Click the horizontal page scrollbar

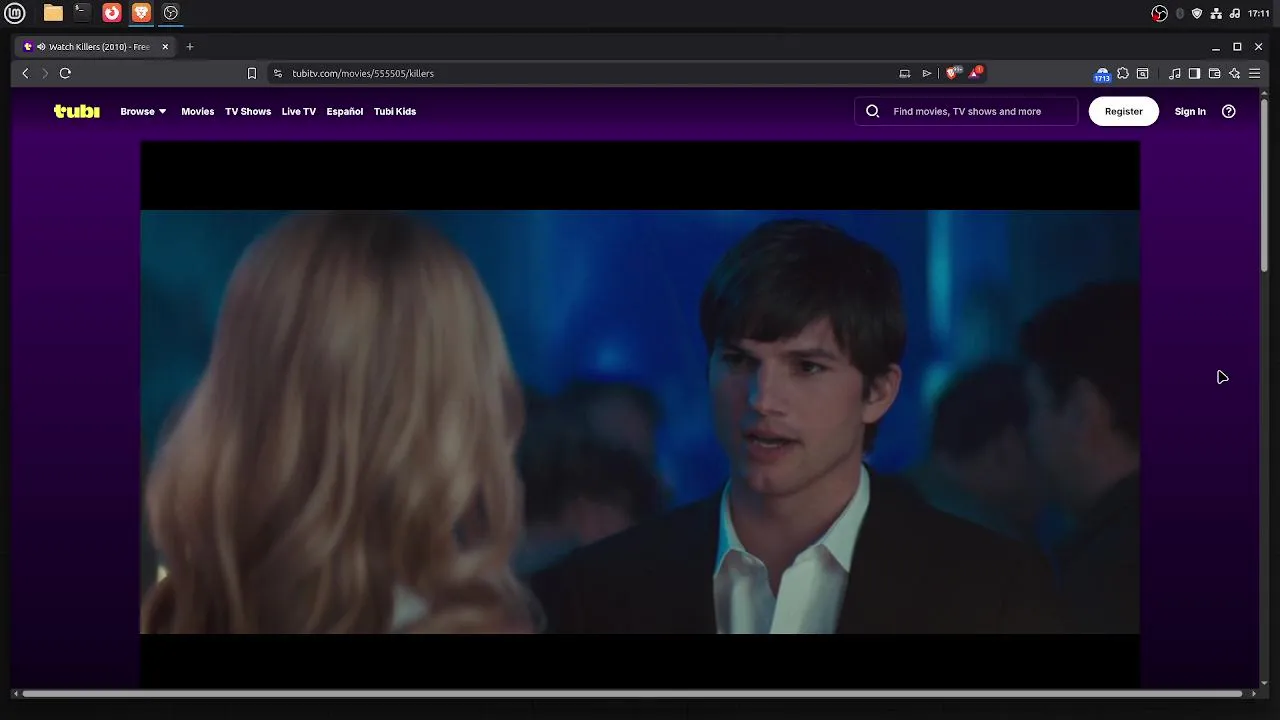[x=632, y=693]
